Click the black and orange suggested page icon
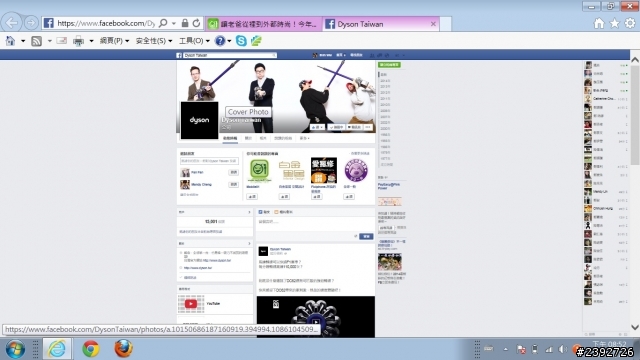Viewport: 640px width, 360px height. click(x=324, y=170)
